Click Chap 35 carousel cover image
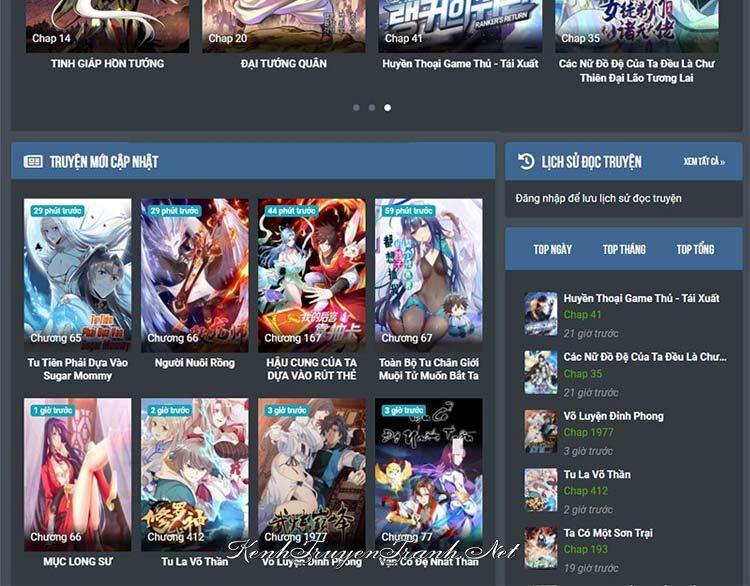Viewport: 750px width, 586px height. 637,26
